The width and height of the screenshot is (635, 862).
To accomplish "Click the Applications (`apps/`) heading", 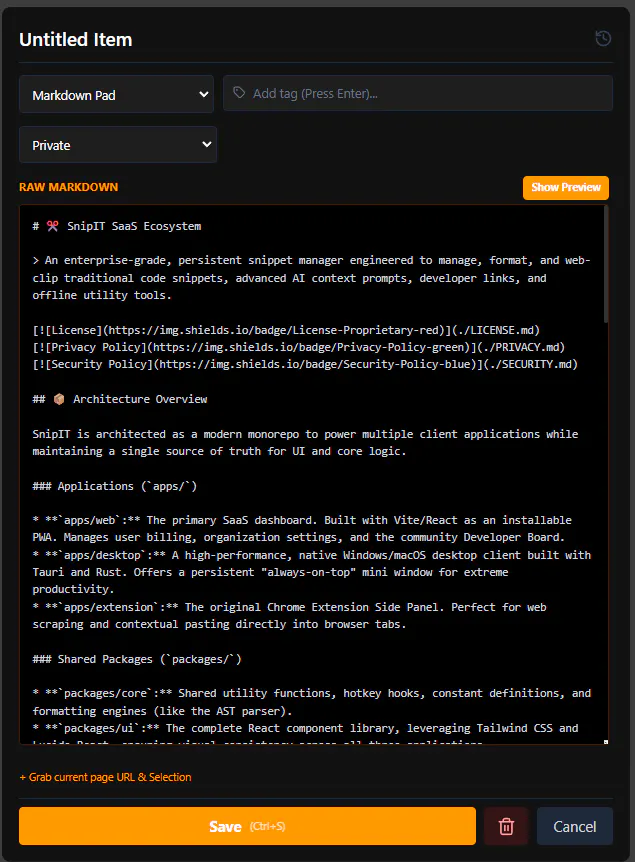I will pyautogui.click(x=114, y=487).
